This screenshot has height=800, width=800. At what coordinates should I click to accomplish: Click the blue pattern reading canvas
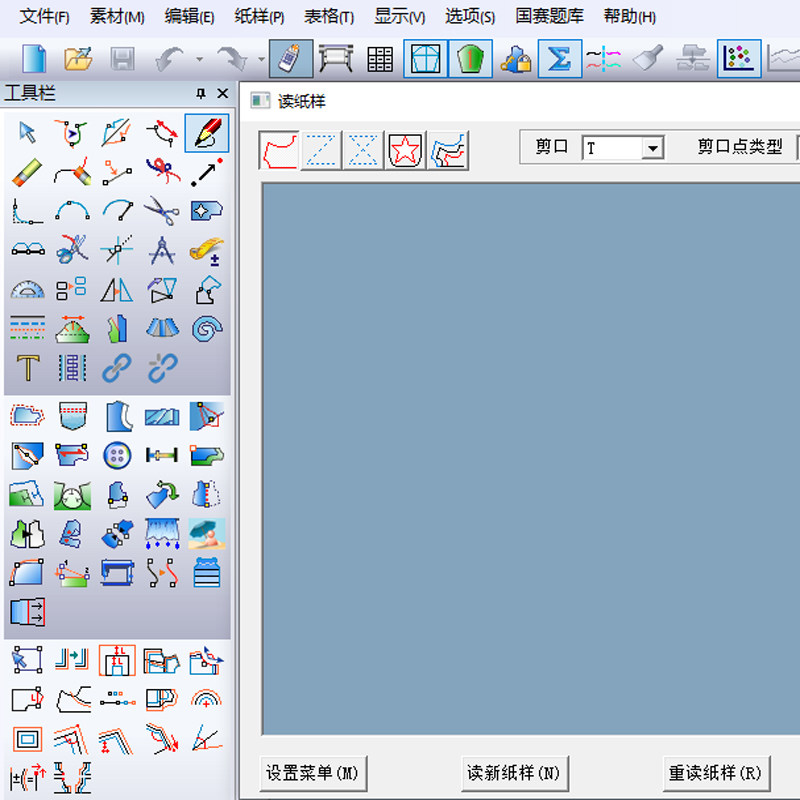531,458
